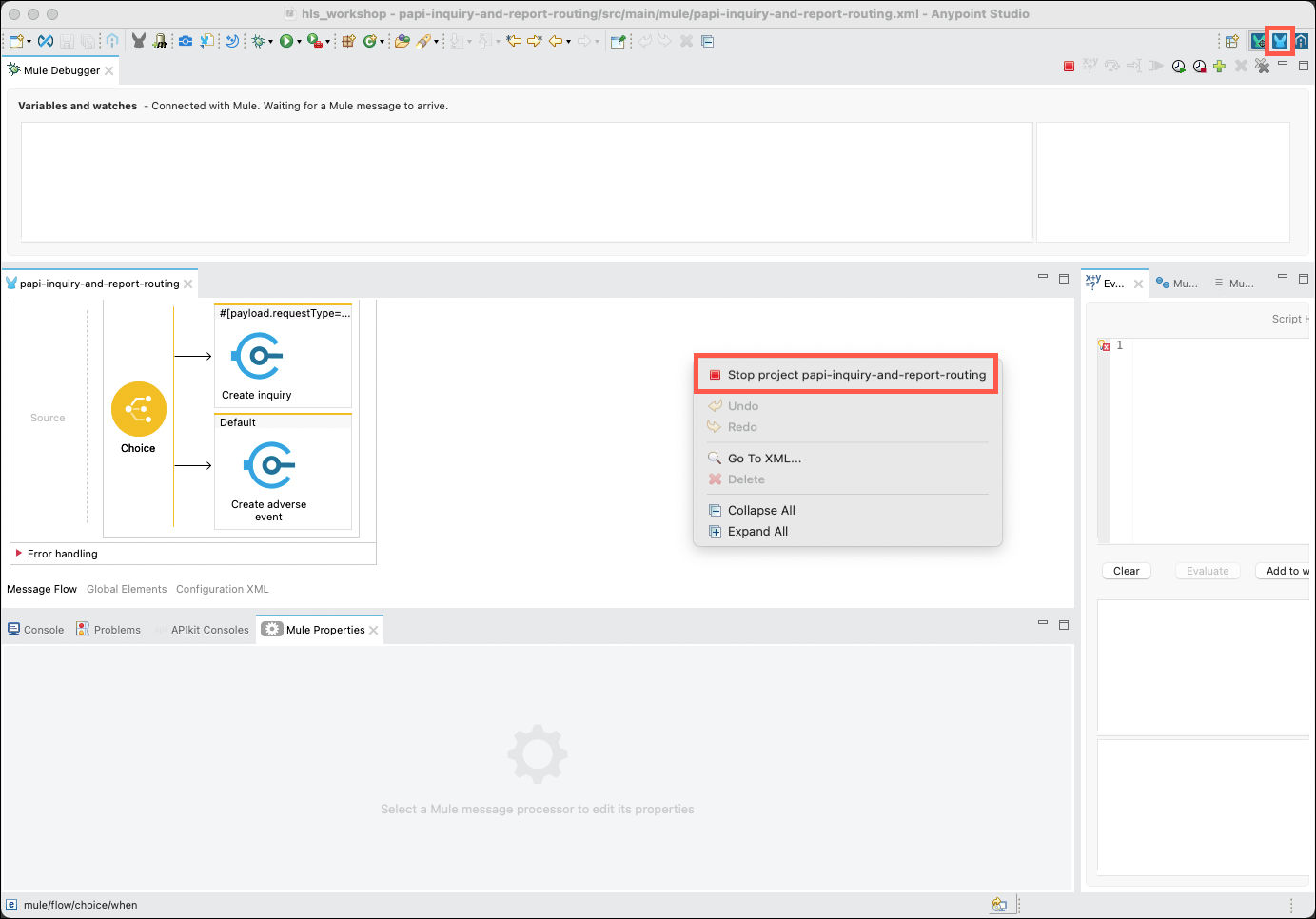
Task: Click the yellow Back navigation arrow
Action: [x=556, y=41]
